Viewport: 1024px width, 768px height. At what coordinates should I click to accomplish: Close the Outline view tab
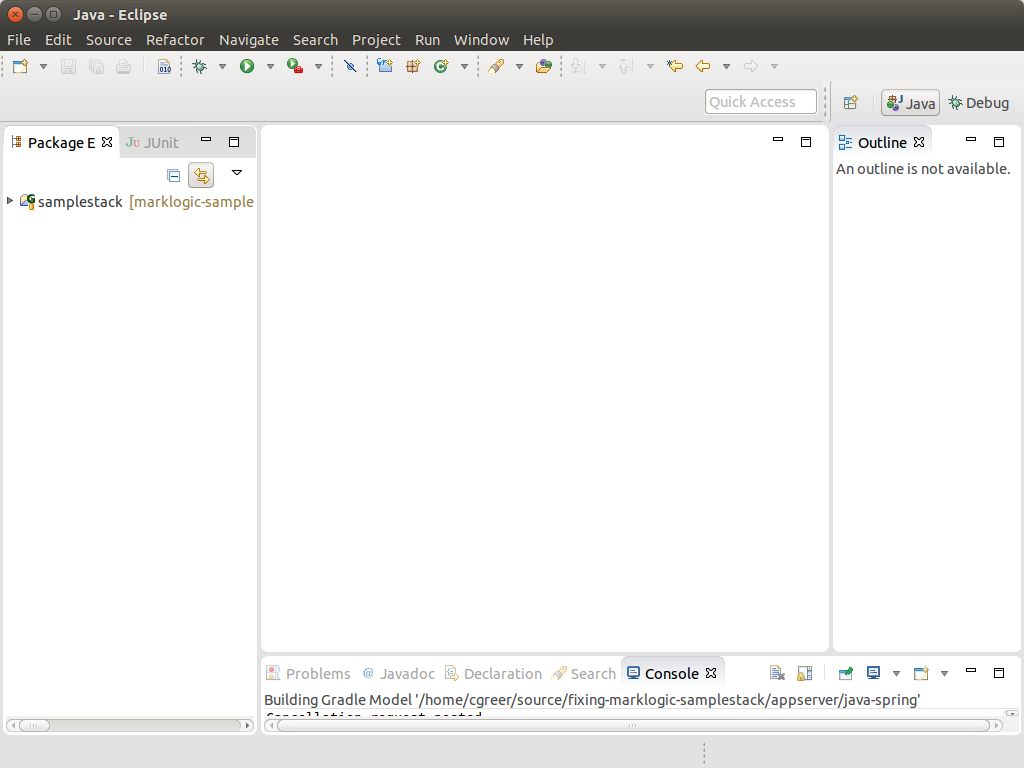[x=919, y=142]
